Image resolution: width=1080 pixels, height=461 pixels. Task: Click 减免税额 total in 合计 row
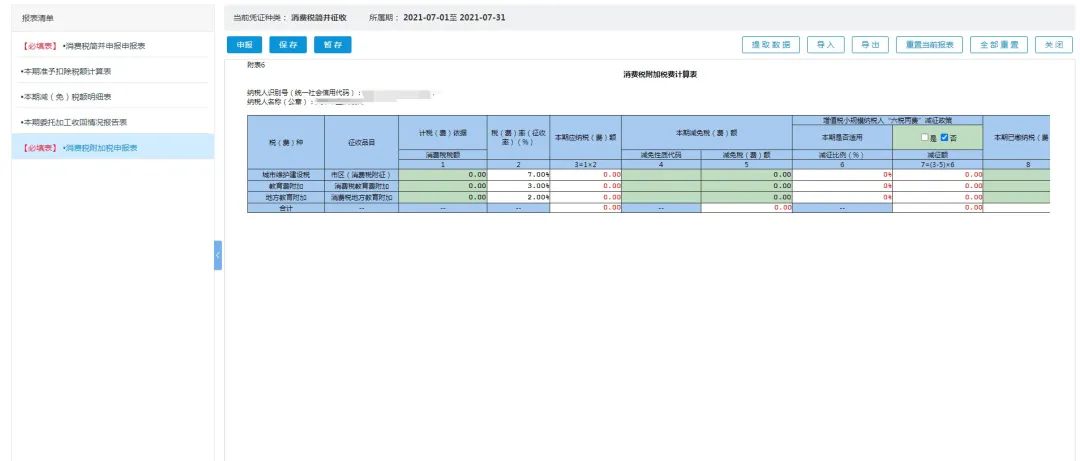pyautogui.click(x=747, y=207)
